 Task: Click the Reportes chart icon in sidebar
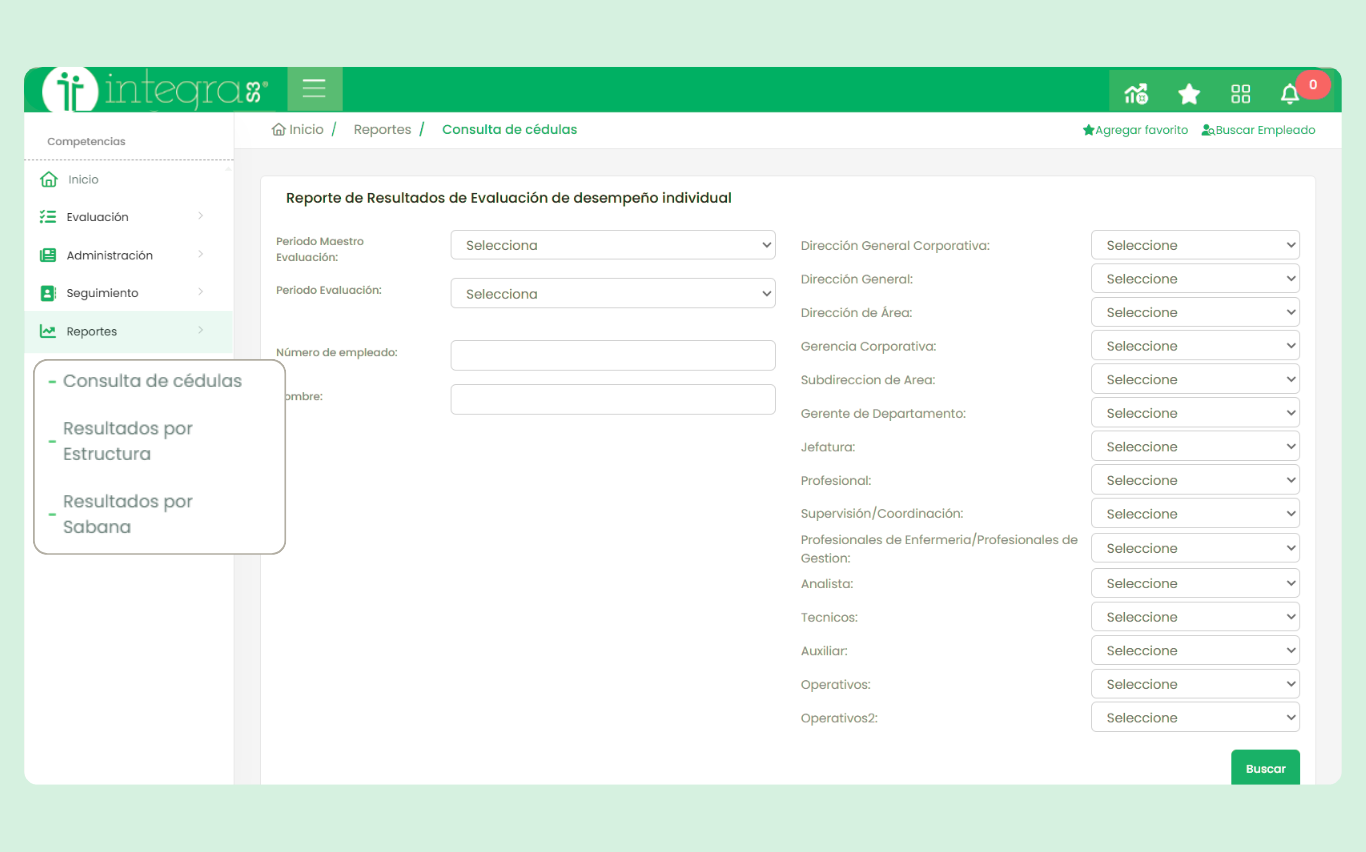(x=48, y=331)
